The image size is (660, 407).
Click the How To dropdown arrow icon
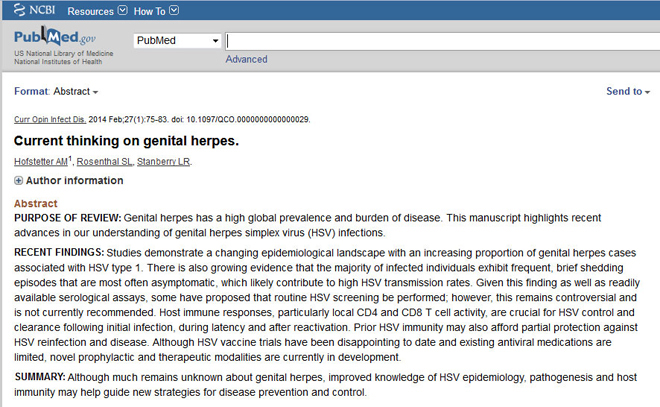pyautogui.click(x=174, y=10)
